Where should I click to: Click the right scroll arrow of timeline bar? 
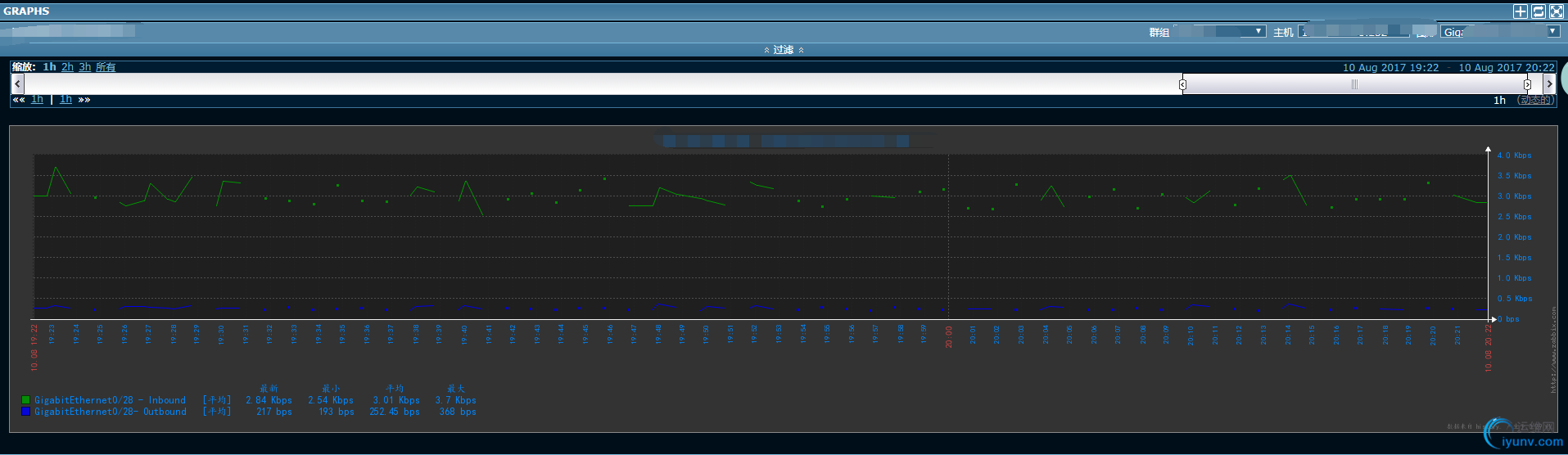(x=1548, y=83)
